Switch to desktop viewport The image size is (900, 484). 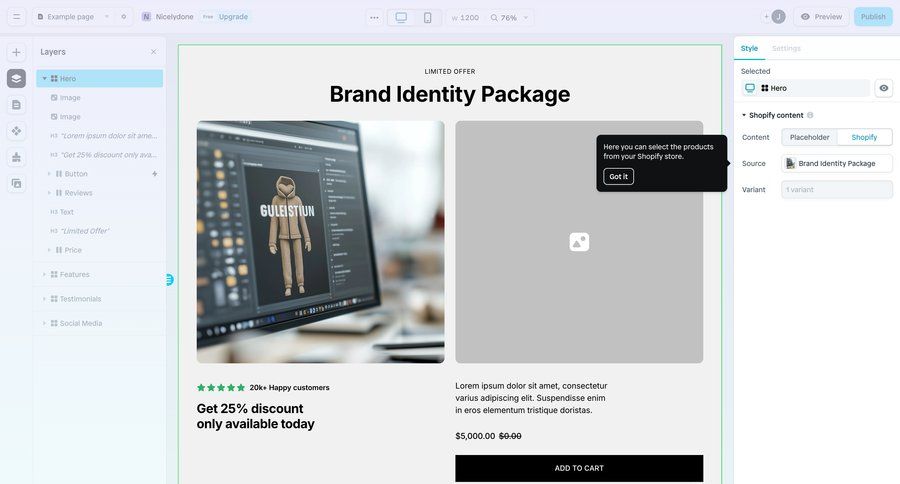pos(401,17)
